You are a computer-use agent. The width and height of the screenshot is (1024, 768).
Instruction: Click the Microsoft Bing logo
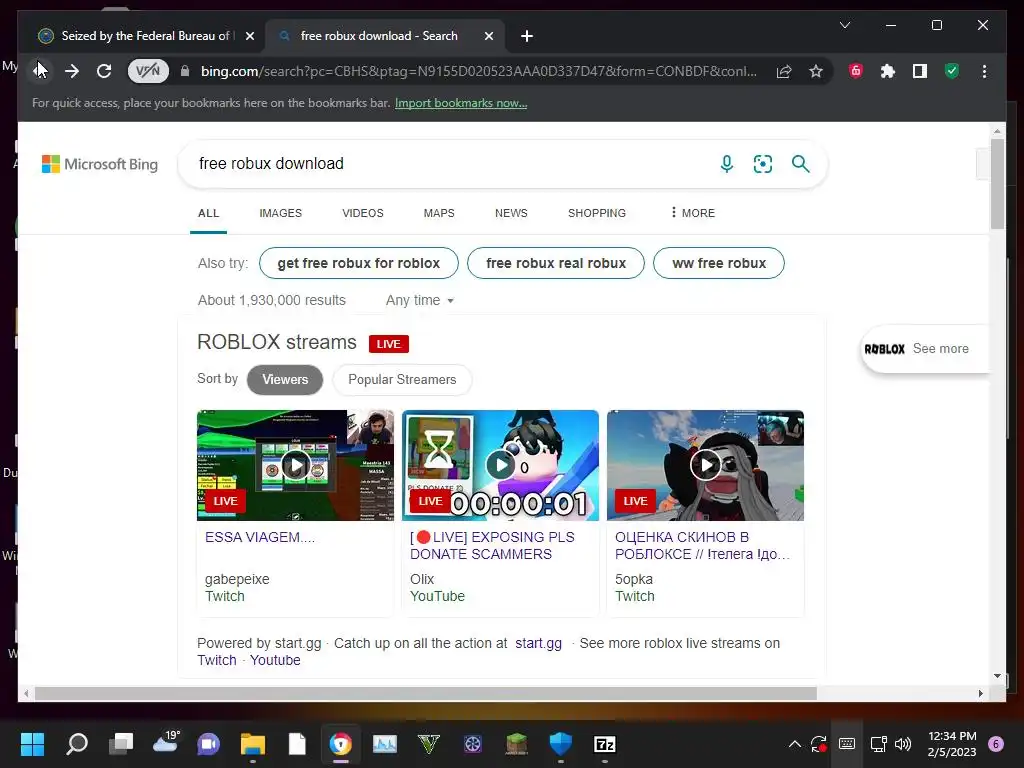[x=100, y=164]
